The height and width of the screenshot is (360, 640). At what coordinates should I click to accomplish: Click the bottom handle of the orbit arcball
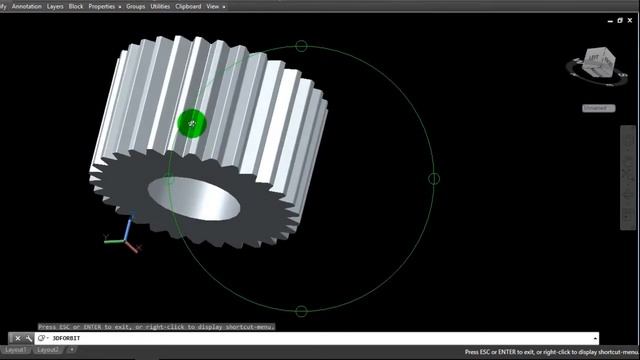[301, 311]
